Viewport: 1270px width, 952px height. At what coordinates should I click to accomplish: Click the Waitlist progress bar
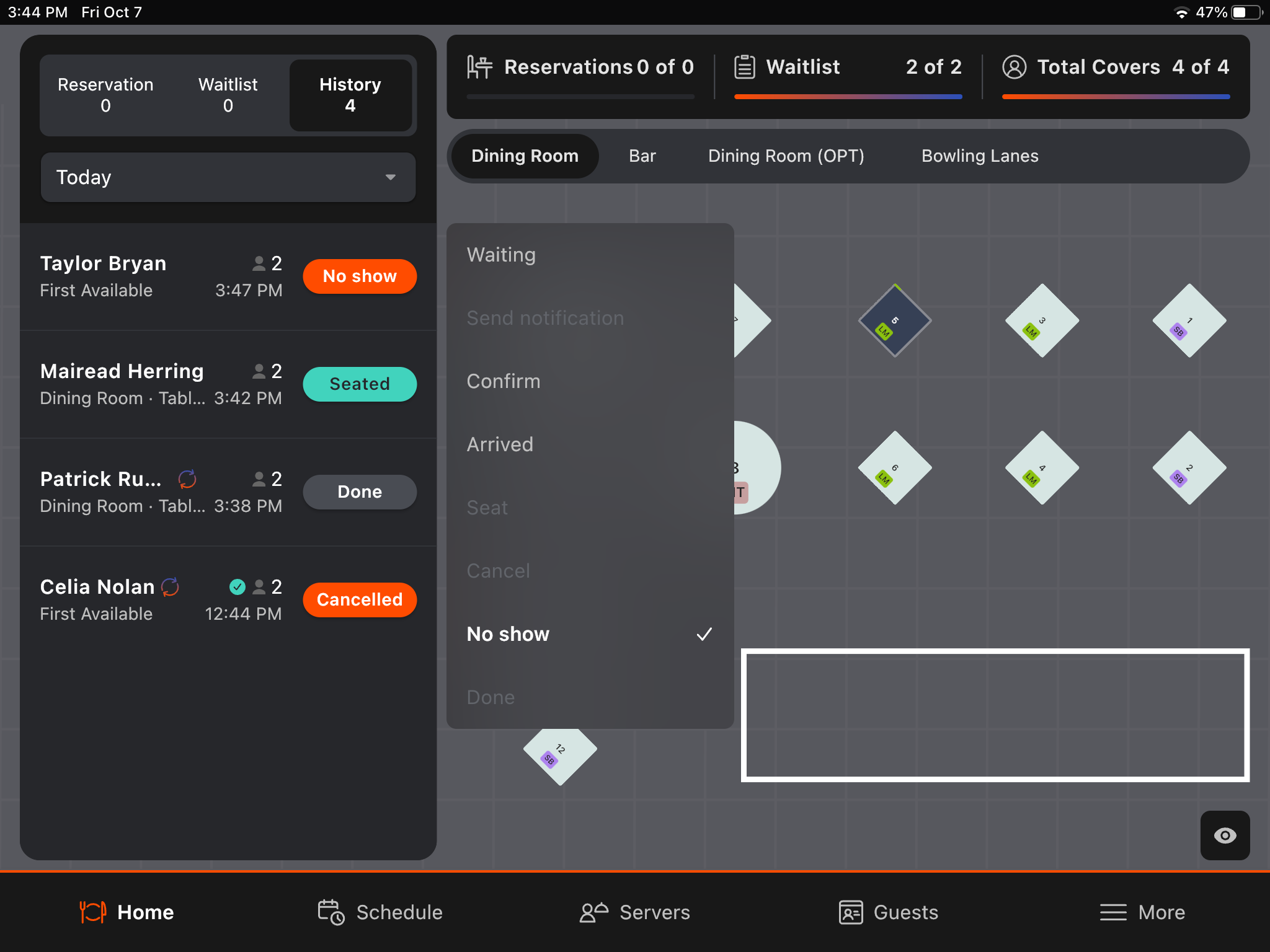pyautogui.click(x=848, y=97)
